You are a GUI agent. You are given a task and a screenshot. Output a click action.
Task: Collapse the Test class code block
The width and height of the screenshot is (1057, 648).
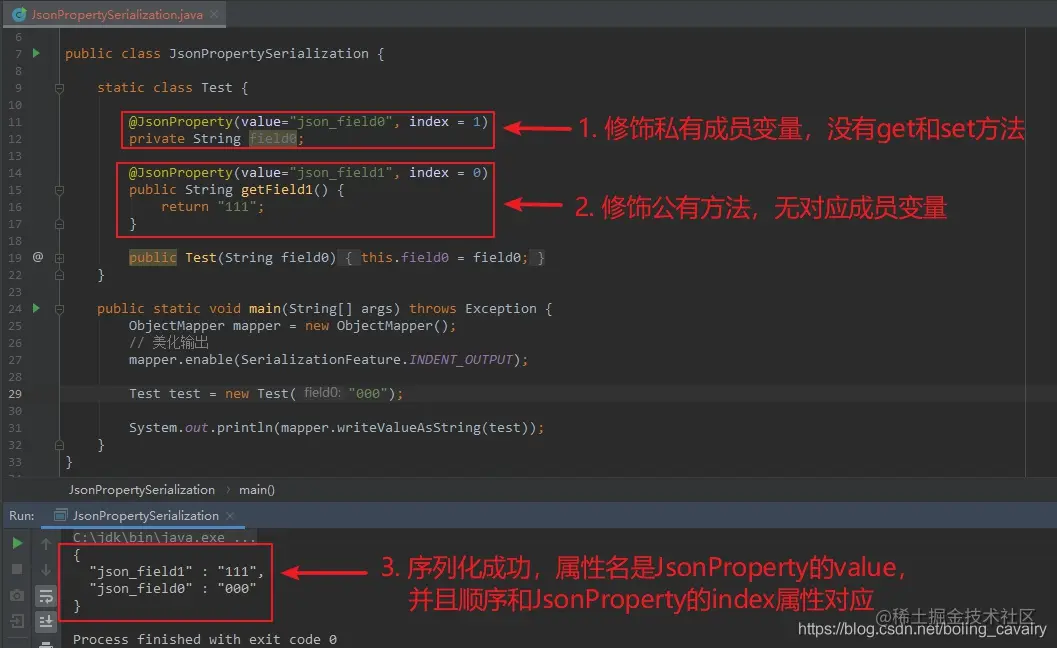60,87
